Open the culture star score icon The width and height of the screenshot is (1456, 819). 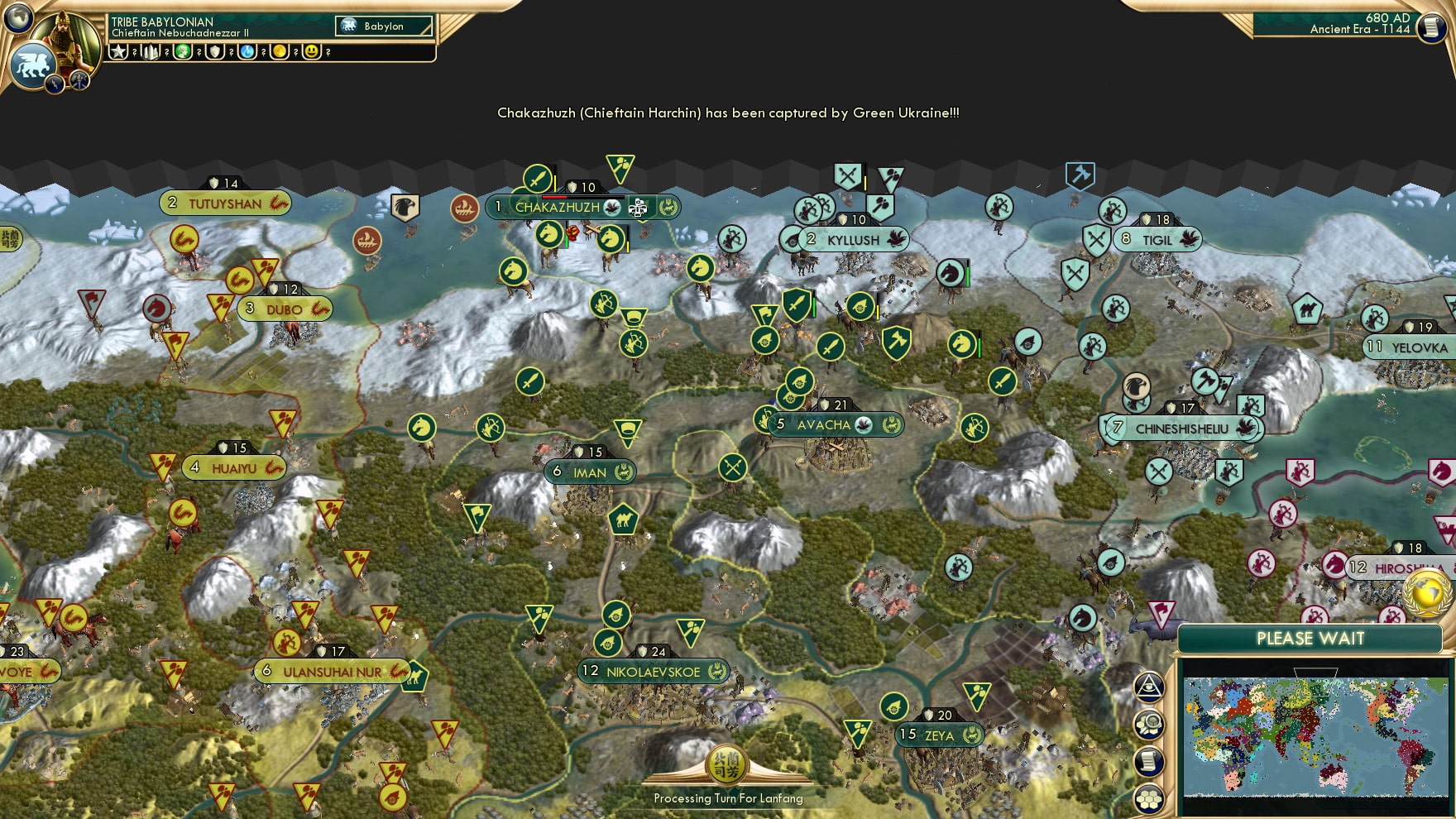(x=118, y=51)
